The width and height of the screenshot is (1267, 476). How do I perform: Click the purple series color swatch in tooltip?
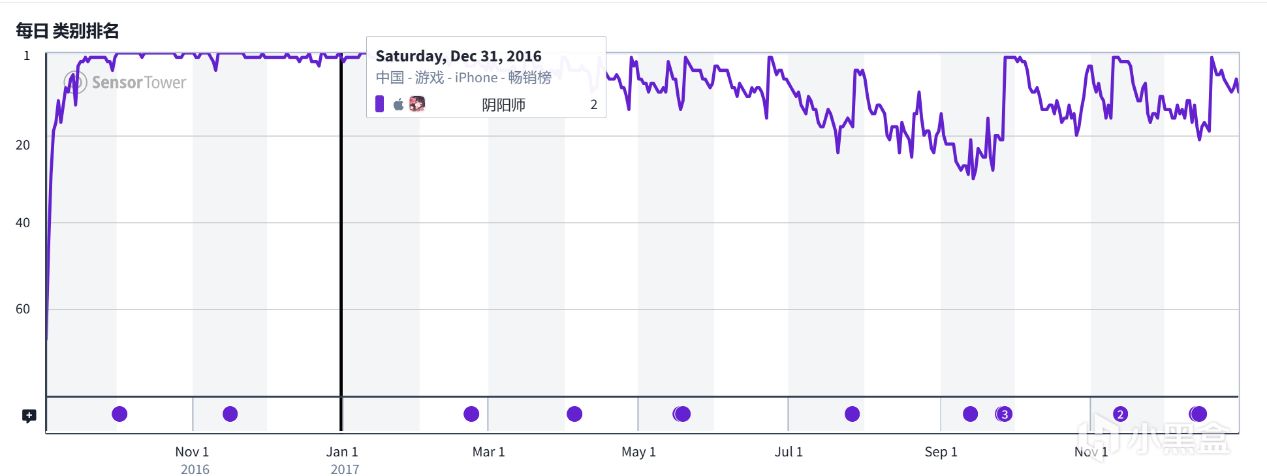[x=380, y=104]
